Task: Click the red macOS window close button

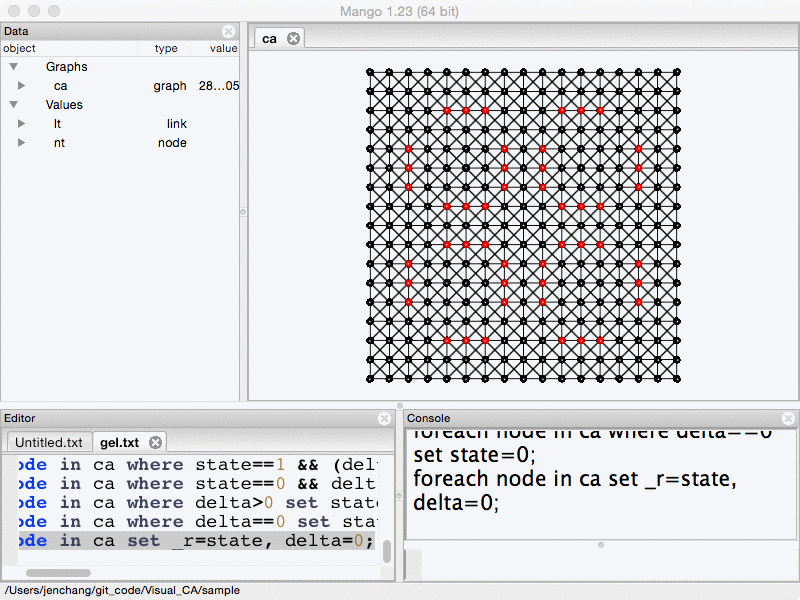Action: point(13,10)
